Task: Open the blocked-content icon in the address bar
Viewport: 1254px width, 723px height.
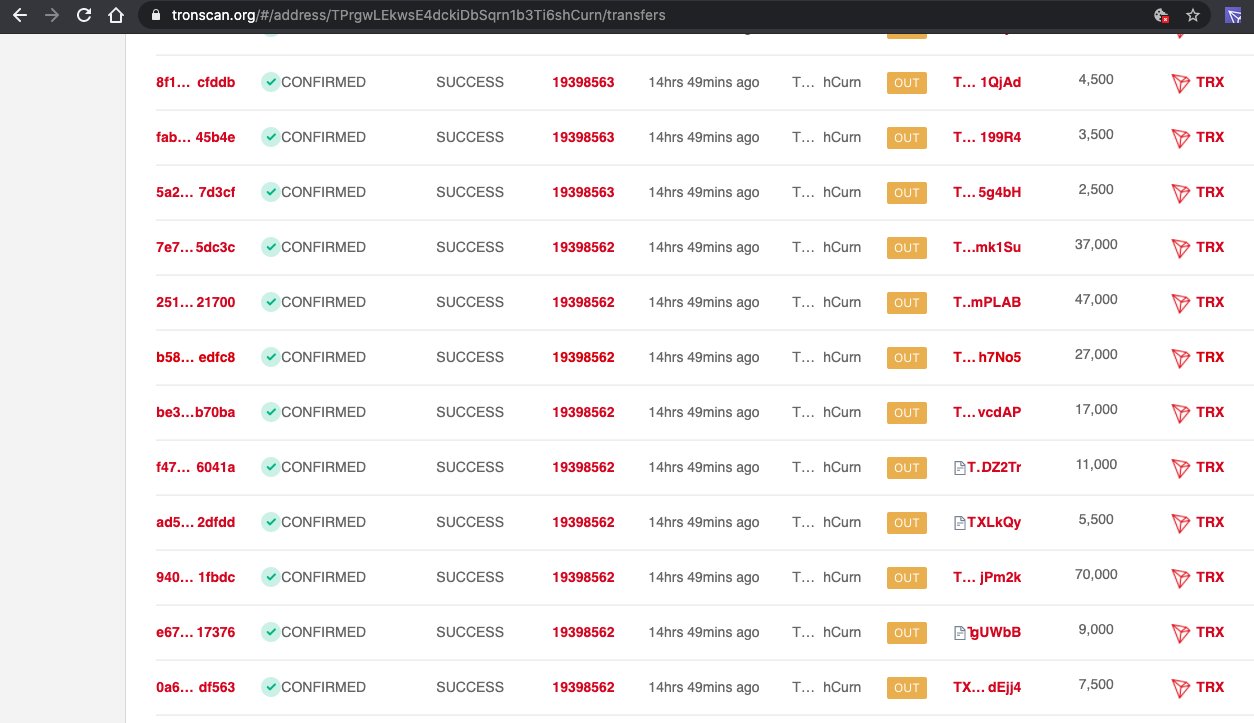Action: (x=1161, y=16)
